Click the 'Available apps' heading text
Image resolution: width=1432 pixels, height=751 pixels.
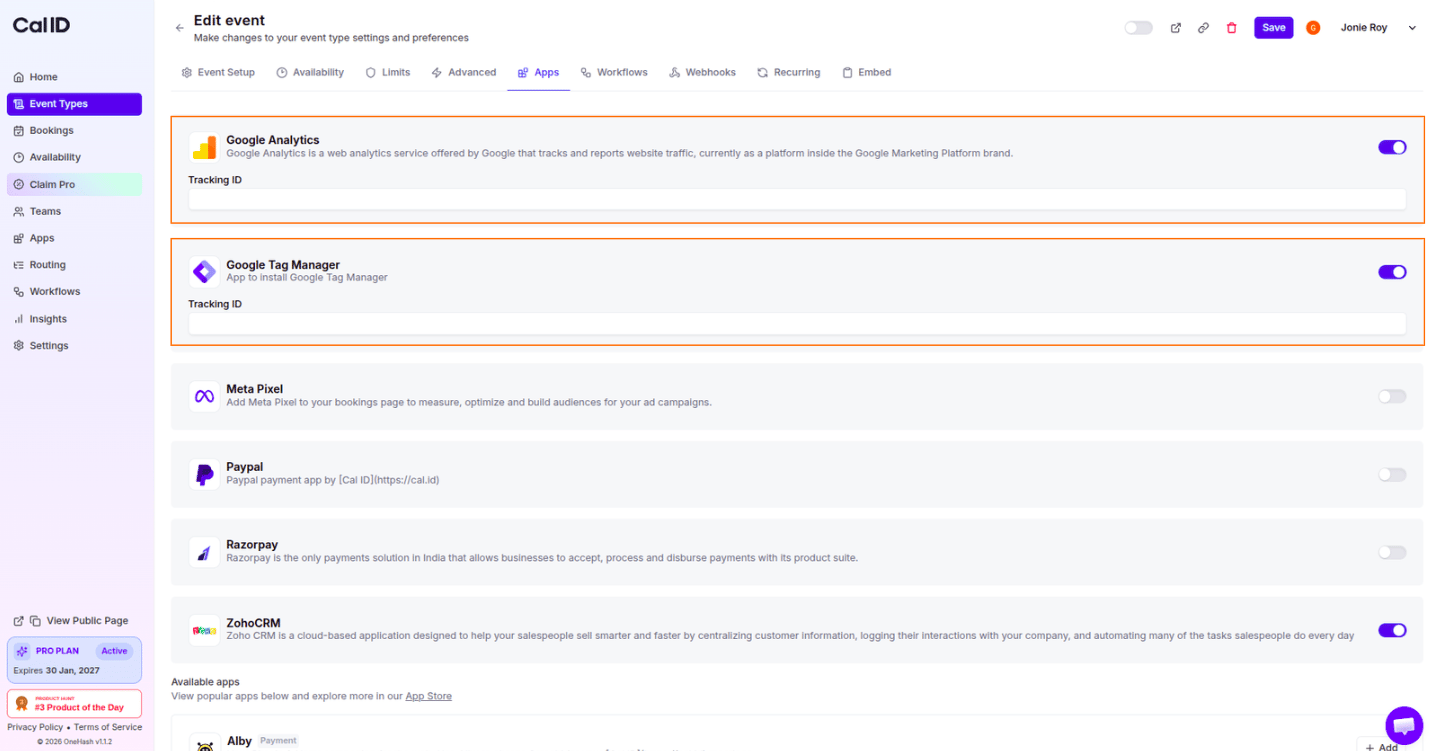(205, 682)
